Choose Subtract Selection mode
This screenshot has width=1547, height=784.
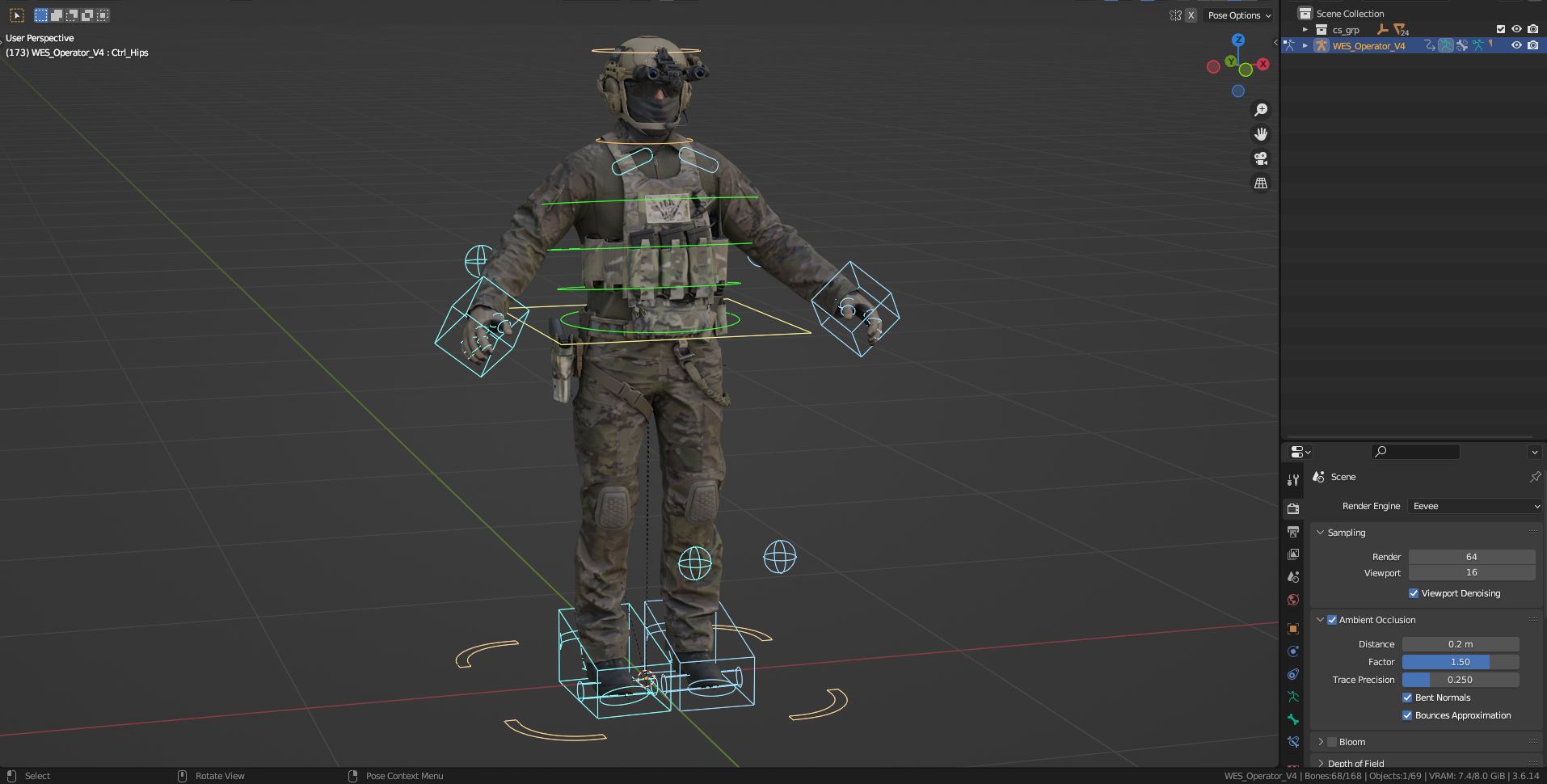72,15
